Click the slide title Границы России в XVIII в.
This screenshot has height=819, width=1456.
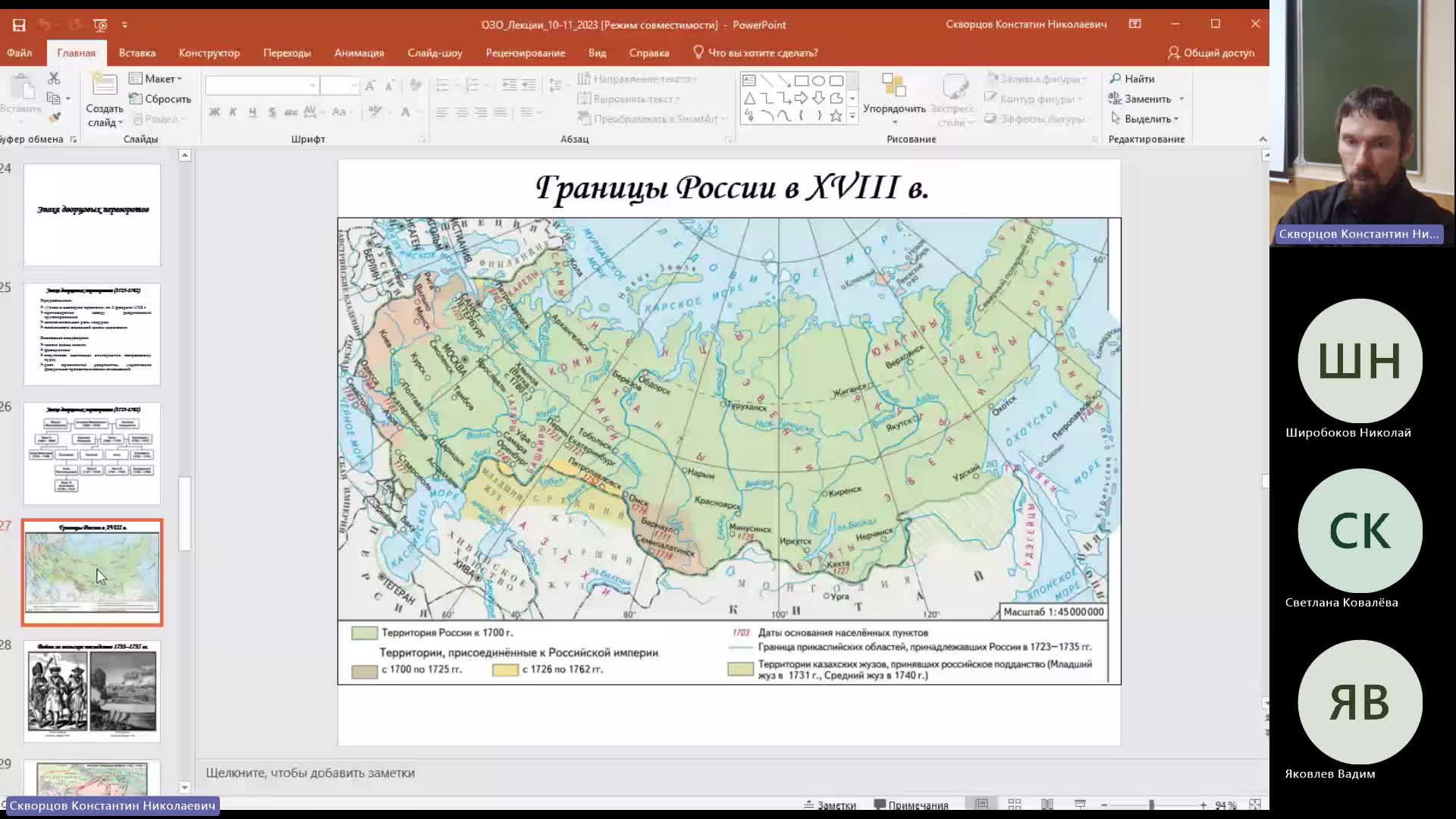tap(732, 187)
